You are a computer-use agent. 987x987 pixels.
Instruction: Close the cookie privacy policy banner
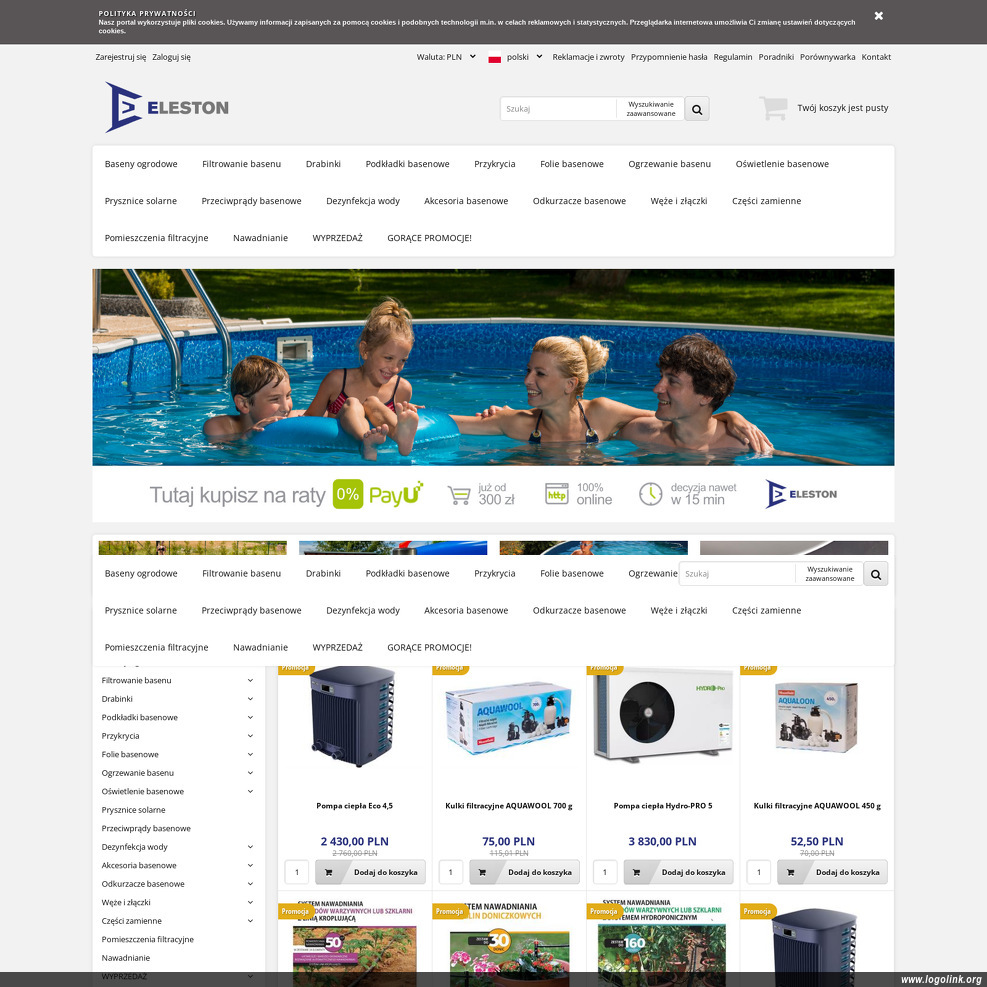tap(879, 16)
